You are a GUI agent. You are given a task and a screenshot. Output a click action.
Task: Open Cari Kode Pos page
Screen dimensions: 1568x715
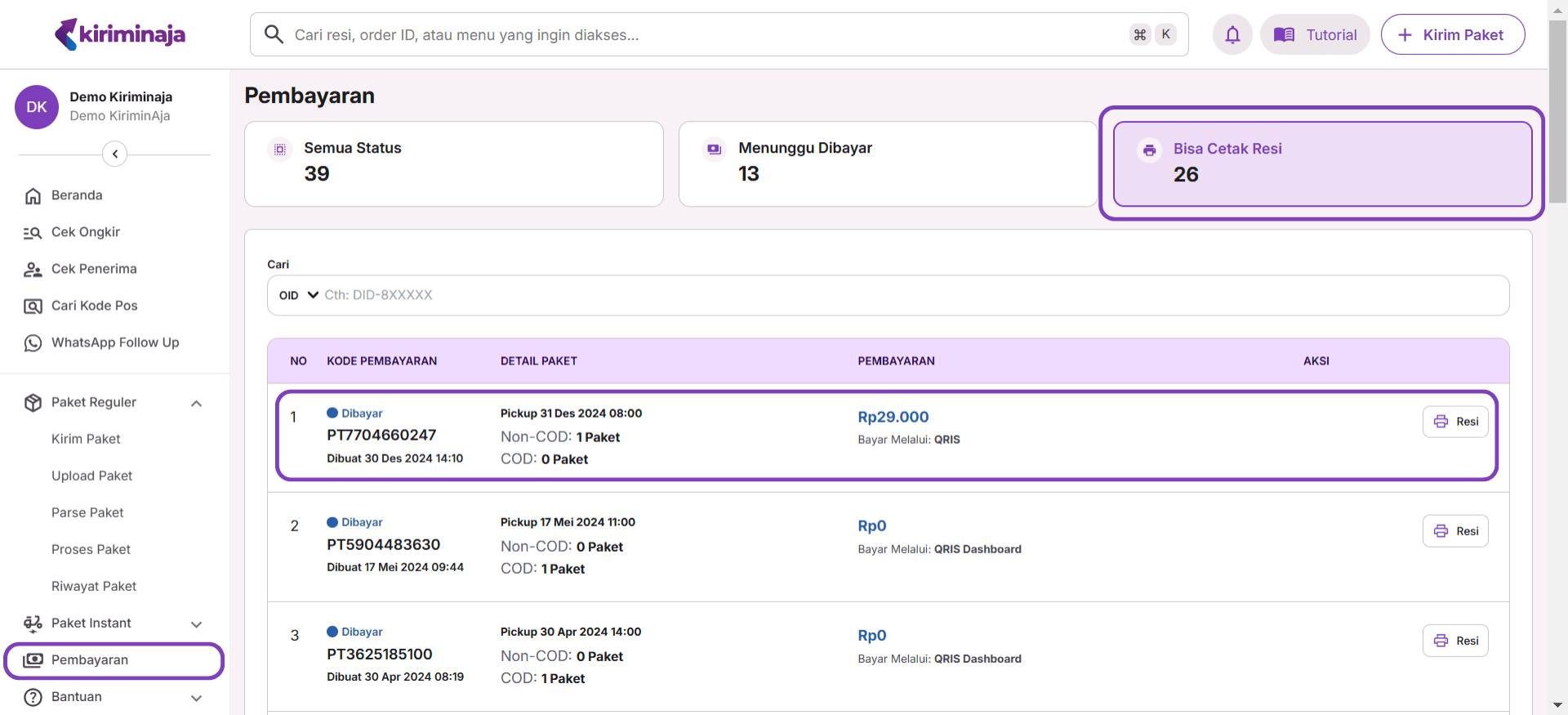coord(94,306)
